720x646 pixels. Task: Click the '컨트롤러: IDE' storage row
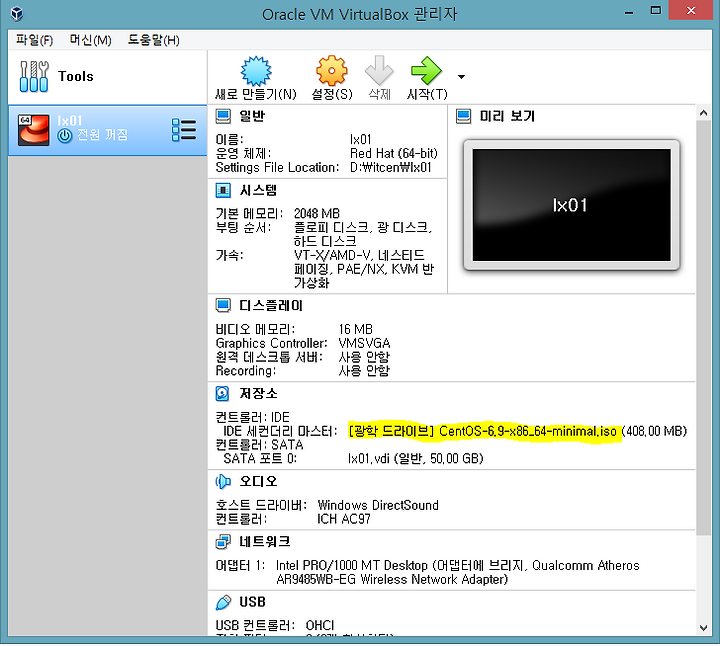point(253,417)
